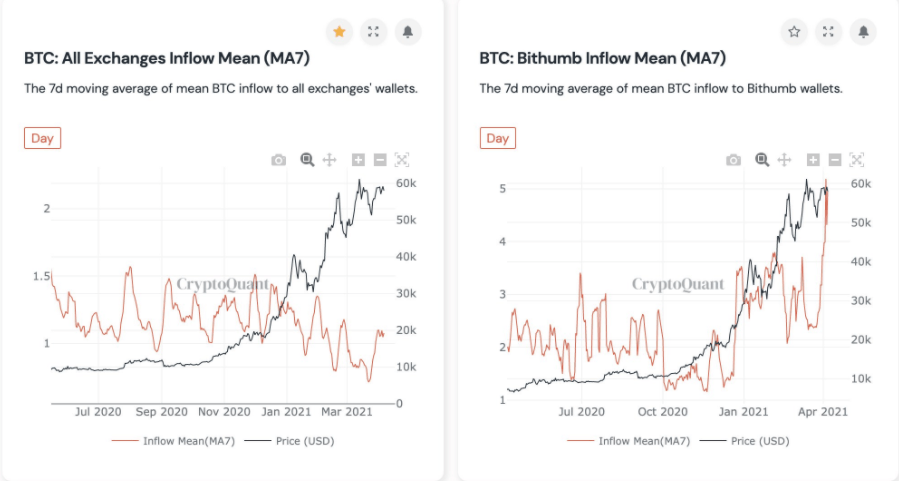
Task: Select Day interval on Bithumb chart
Action: 498,138
